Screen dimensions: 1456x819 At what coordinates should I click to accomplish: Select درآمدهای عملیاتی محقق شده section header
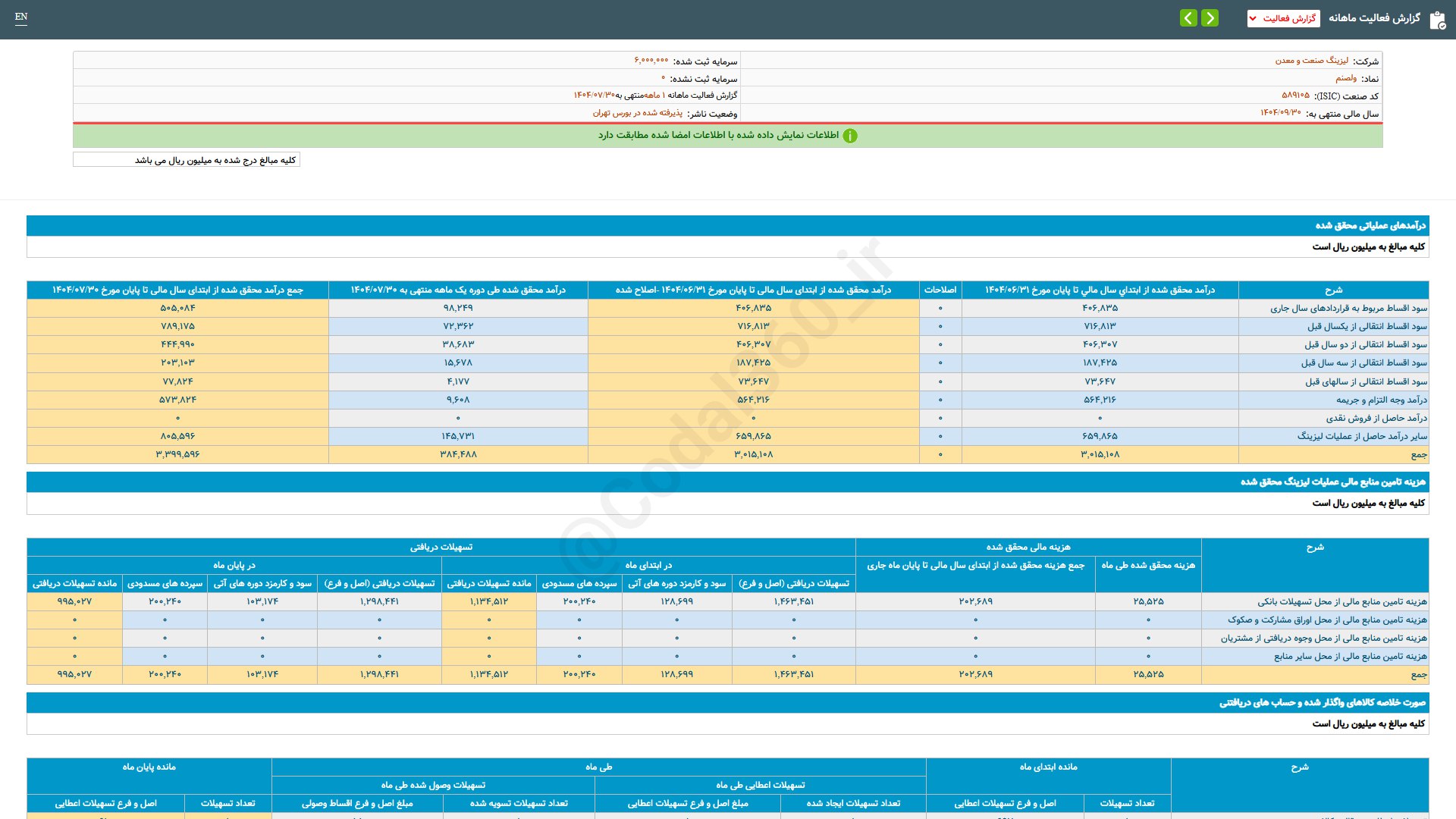1370,225
